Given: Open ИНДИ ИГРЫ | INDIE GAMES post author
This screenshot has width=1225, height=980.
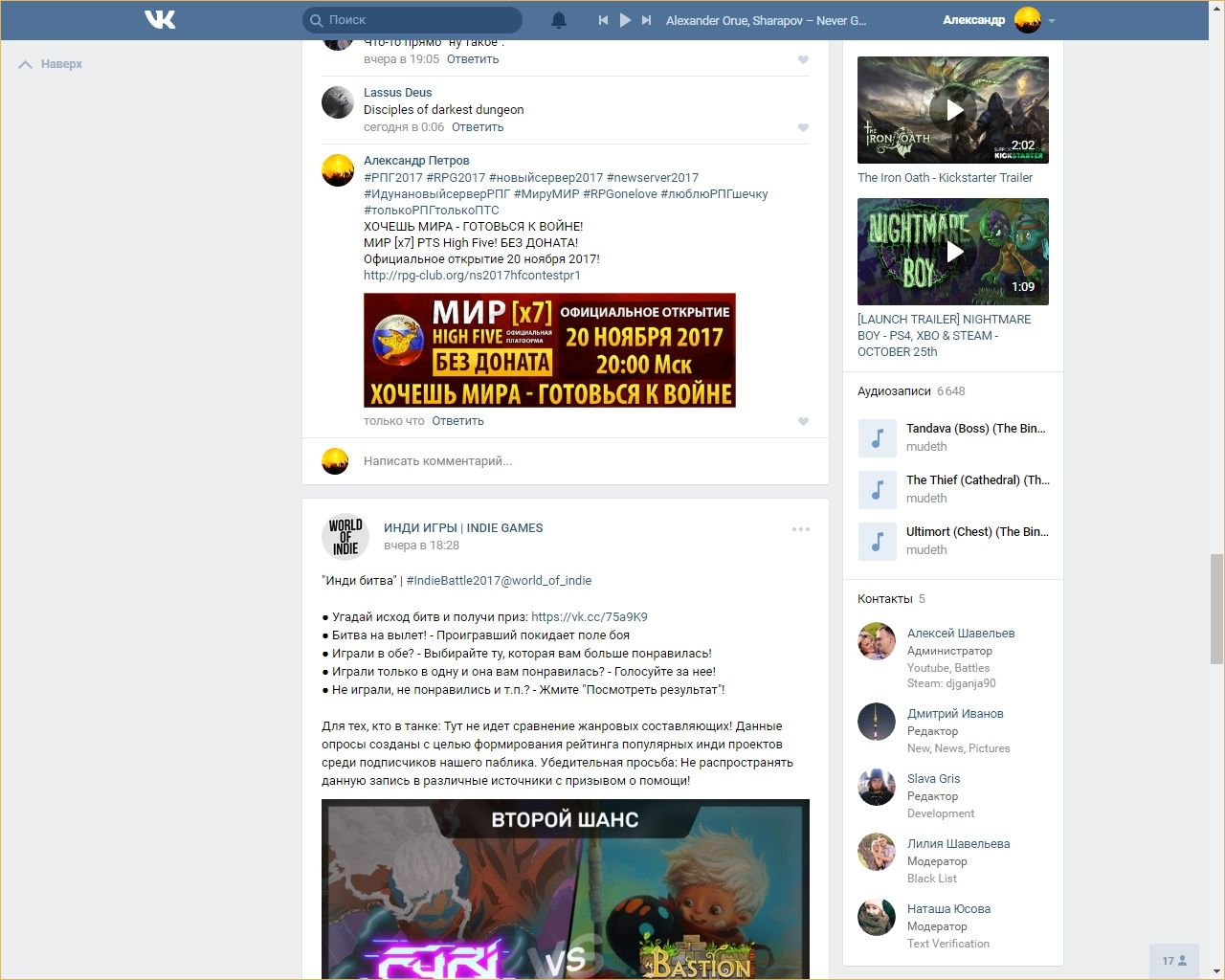Looking at the screenshot, I should pos(463,528).
